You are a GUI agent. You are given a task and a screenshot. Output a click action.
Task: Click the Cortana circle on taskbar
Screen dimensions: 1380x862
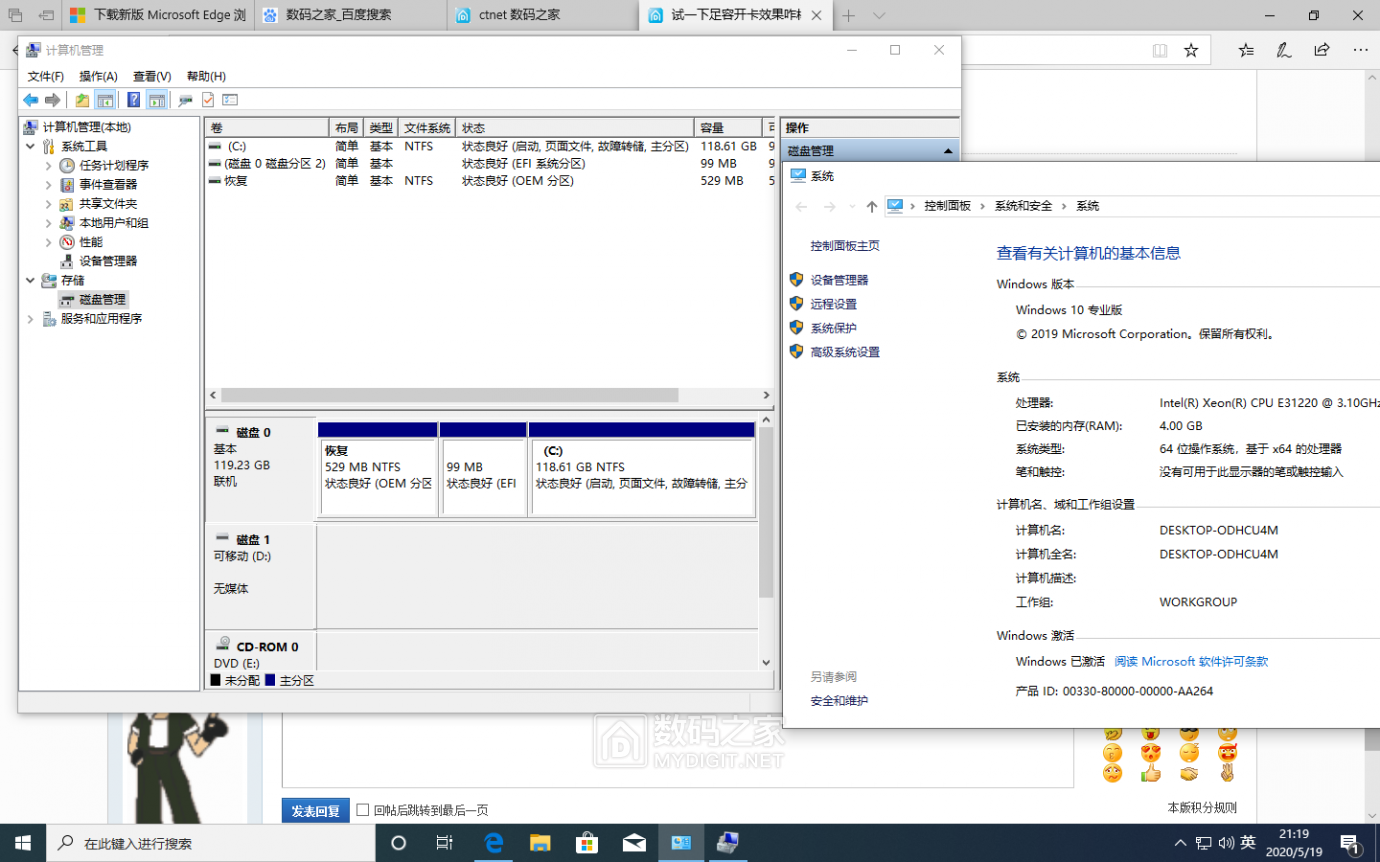(x=398, y=843)
